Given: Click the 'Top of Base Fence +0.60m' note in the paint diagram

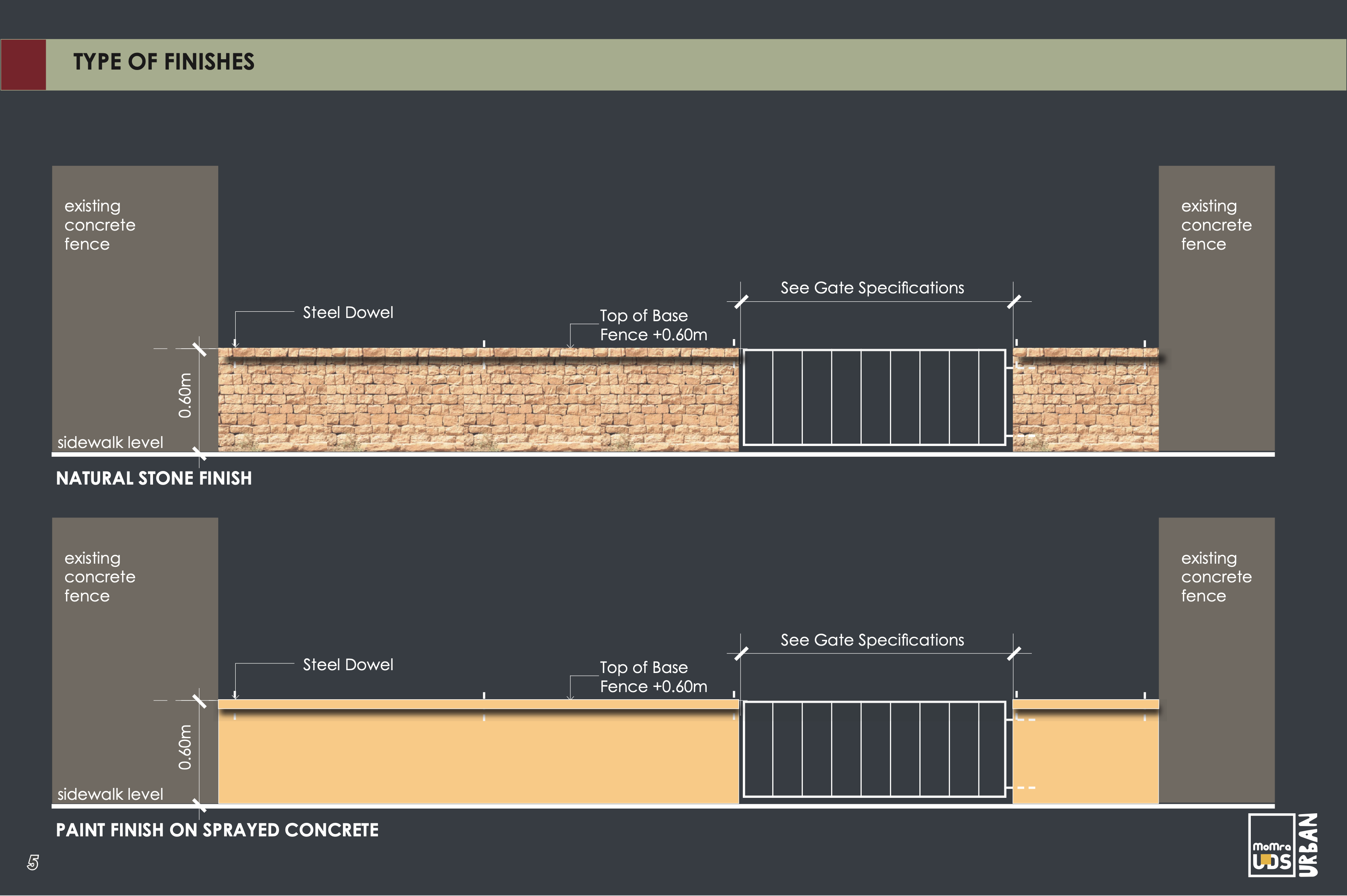Looking at the screenshot, I should 653,677.
